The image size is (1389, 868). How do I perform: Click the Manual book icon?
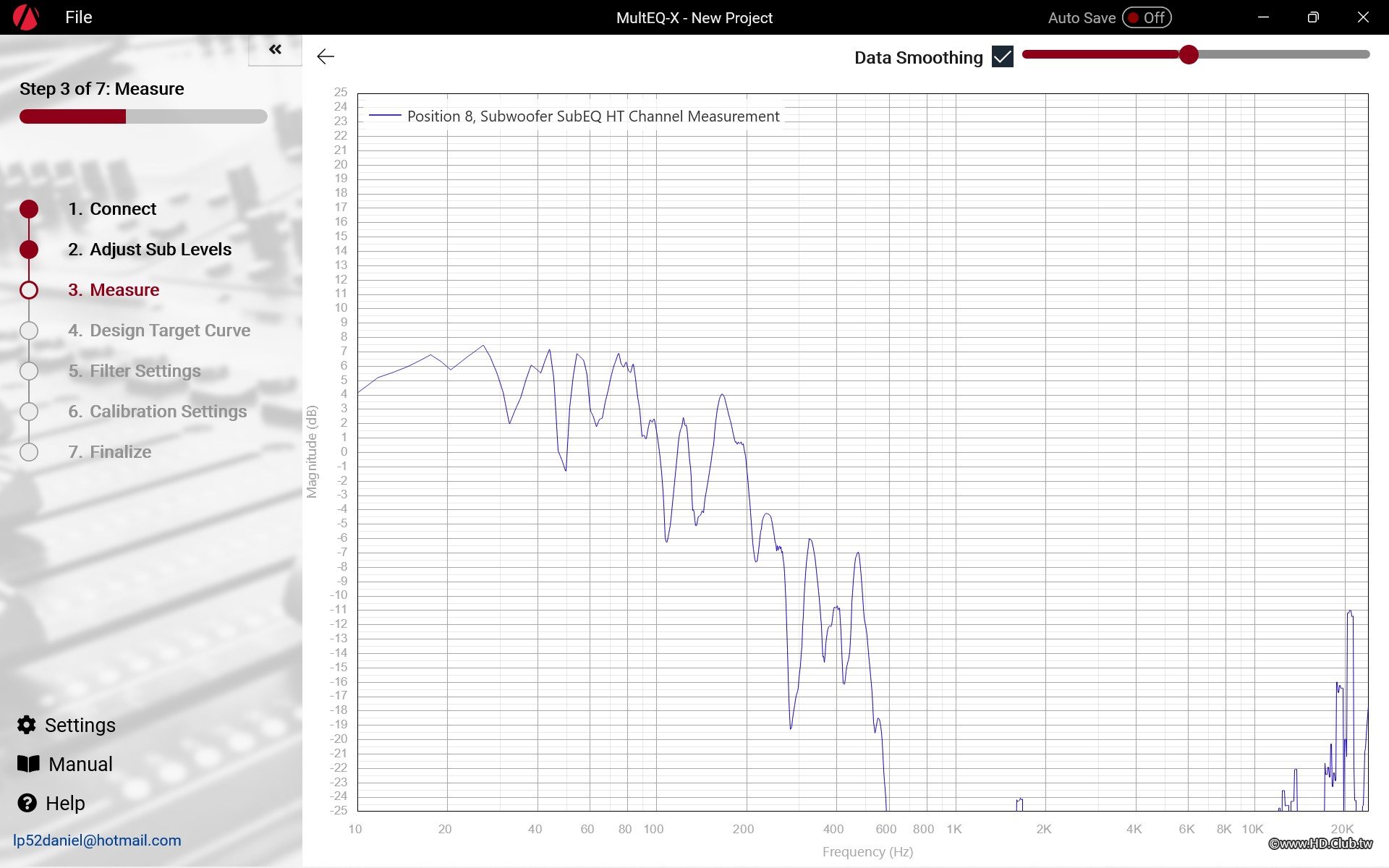coord(28,764)
